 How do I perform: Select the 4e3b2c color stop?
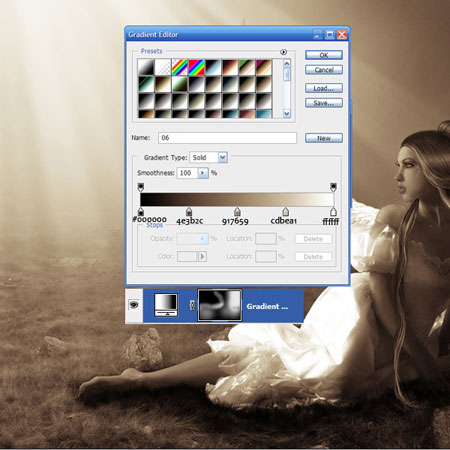click(189, 212)
